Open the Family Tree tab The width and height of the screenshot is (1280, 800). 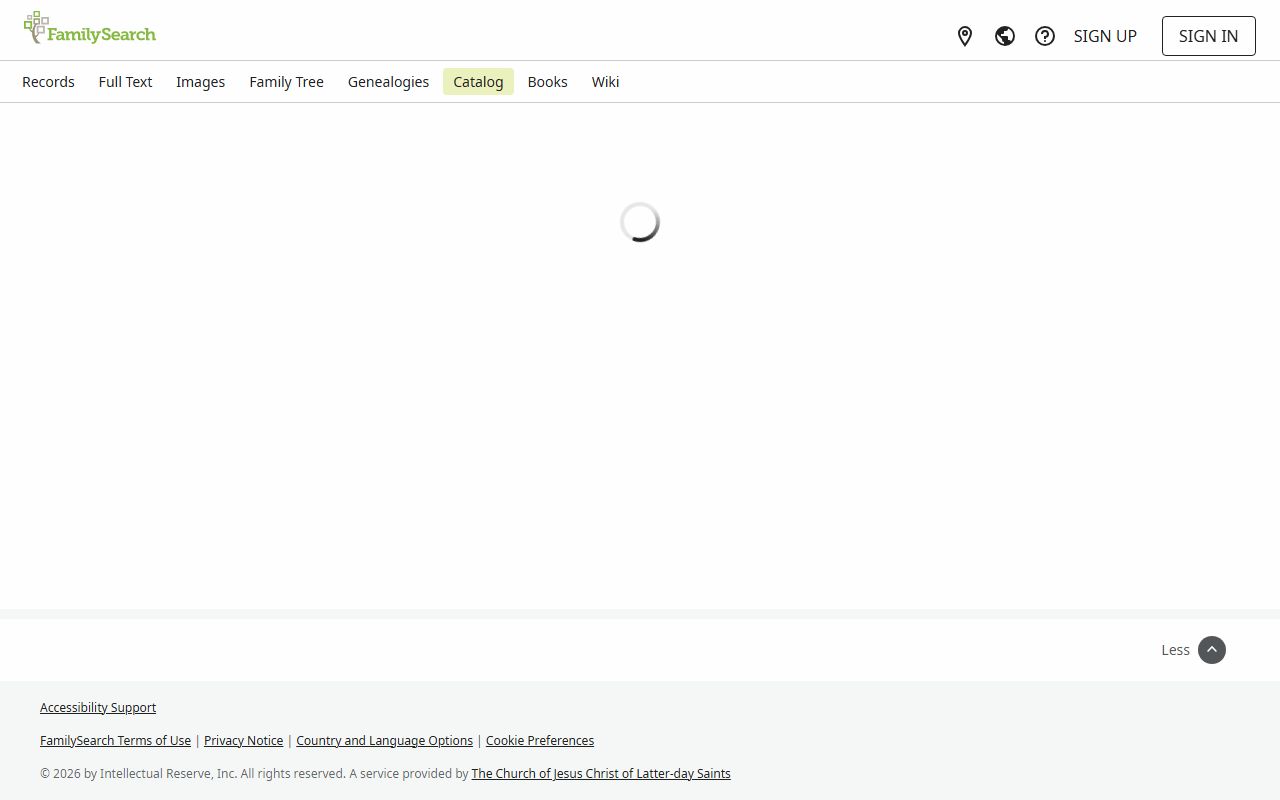click(286, 82)
